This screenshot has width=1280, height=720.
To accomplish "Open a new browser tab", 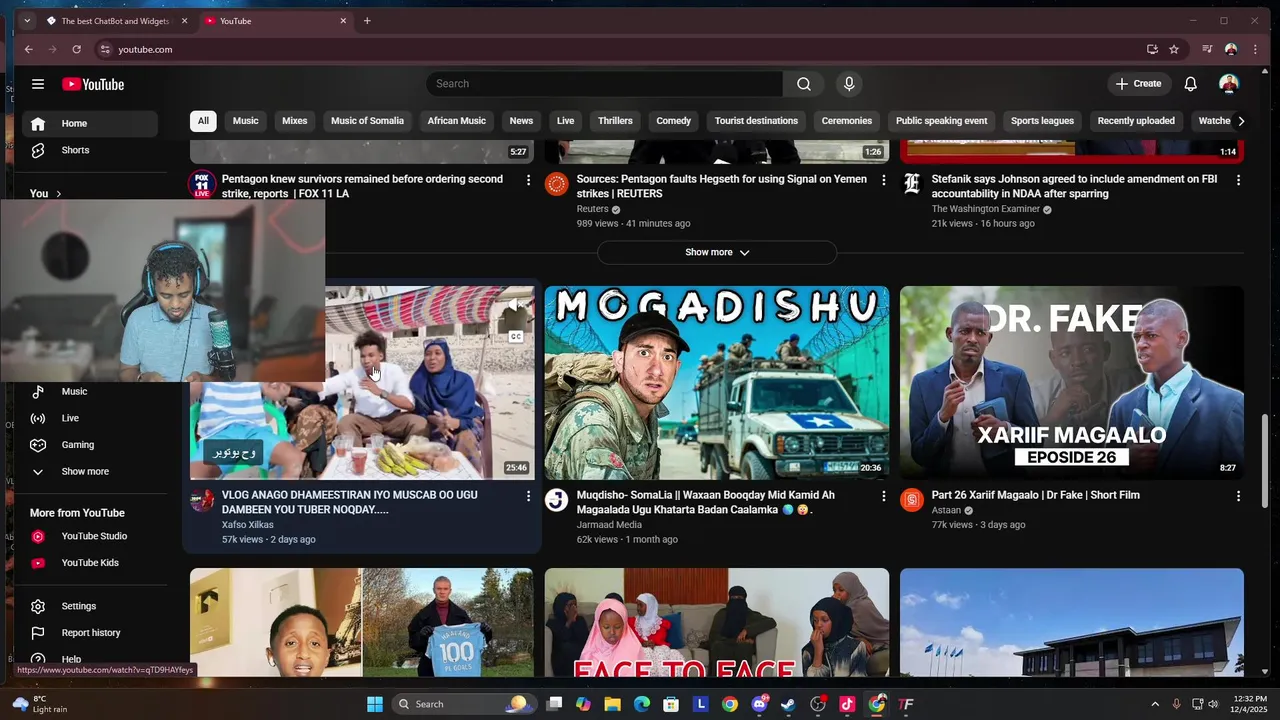I will 367,21.
